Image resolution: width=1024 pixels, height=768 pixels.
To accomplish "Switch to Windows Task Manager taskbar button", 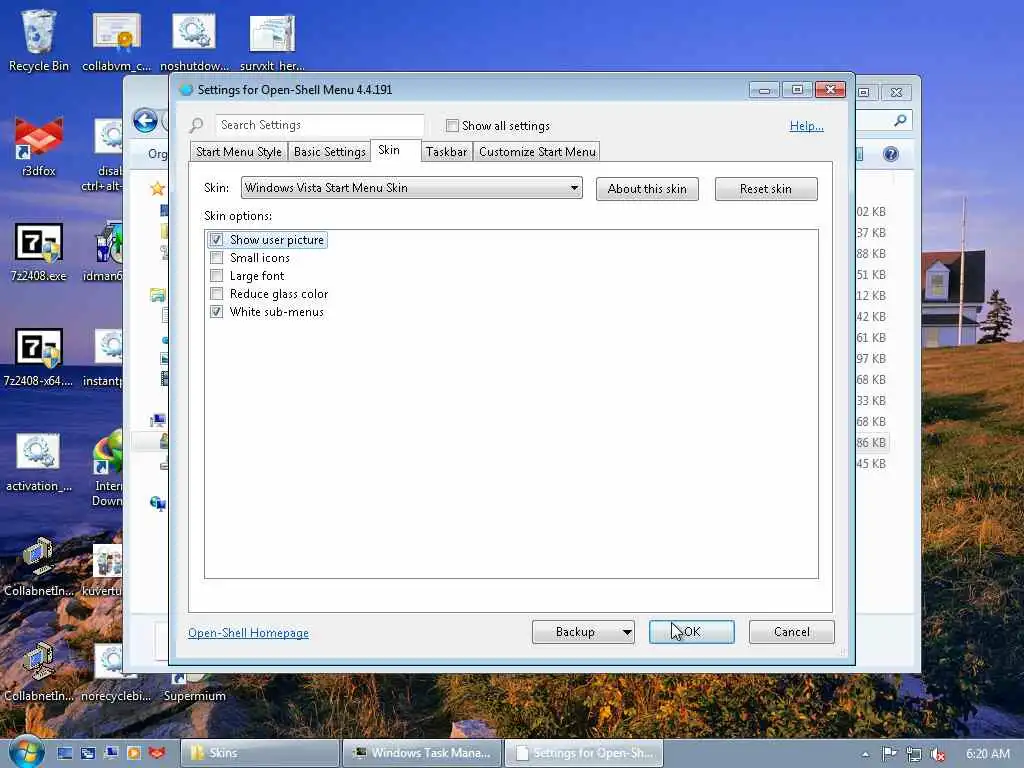I will pyautogui.click(x=422, y=753).
